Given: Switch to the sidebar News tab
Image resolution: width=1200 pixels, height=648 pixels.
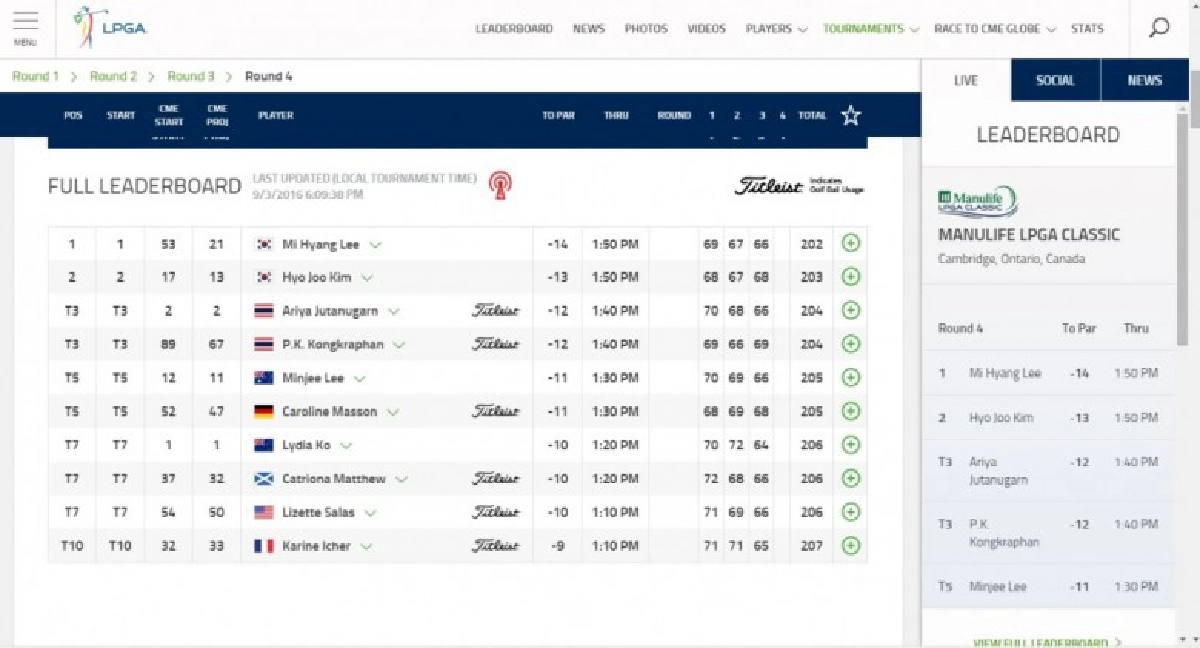Looking at the screenshot, I should coord(1144,80).
